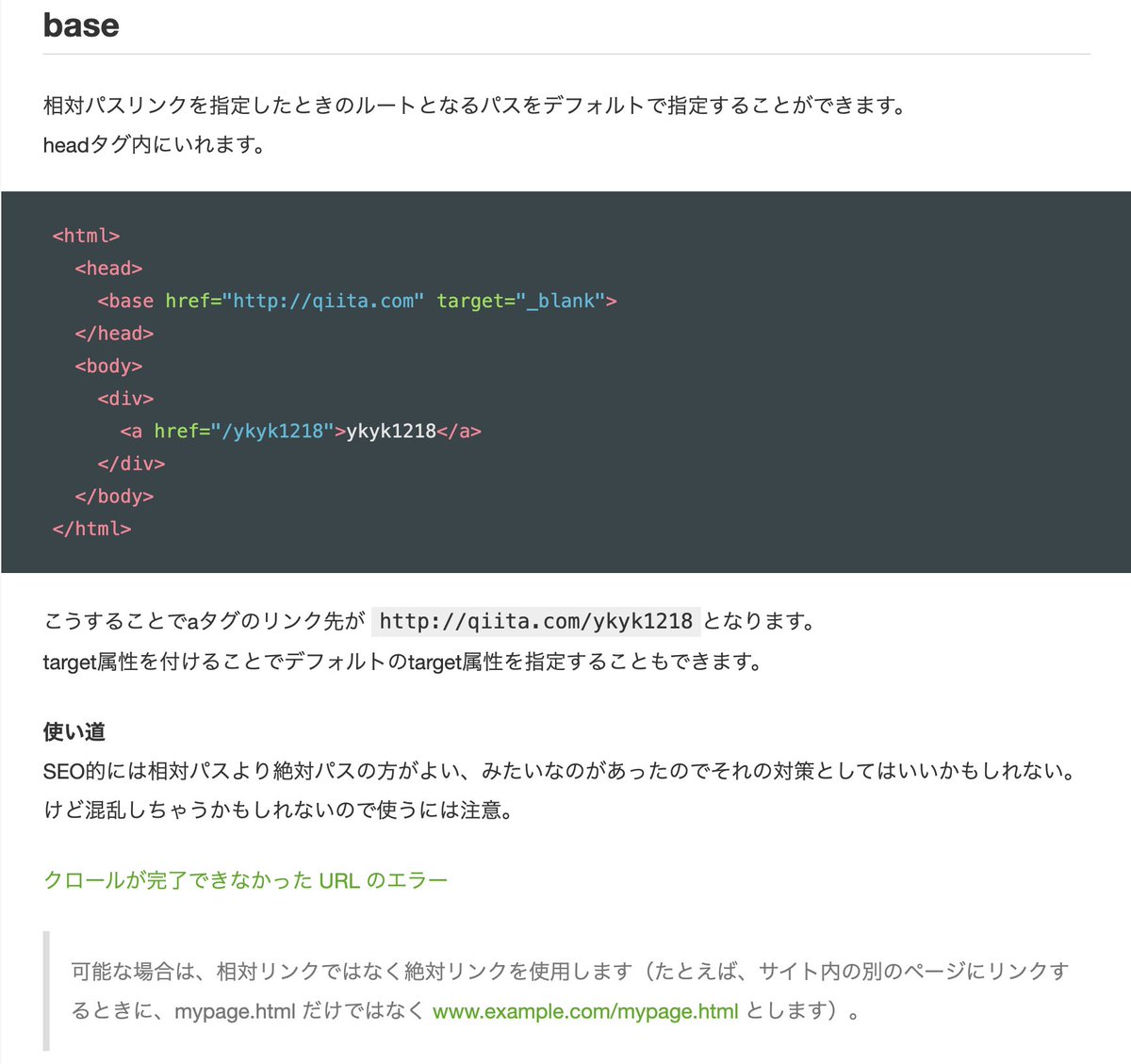Follow the www.example.com/mypage.html link
The width and height of the screenshot is (1131, 1064).
pyautogui.click(x=585, y=1011)
